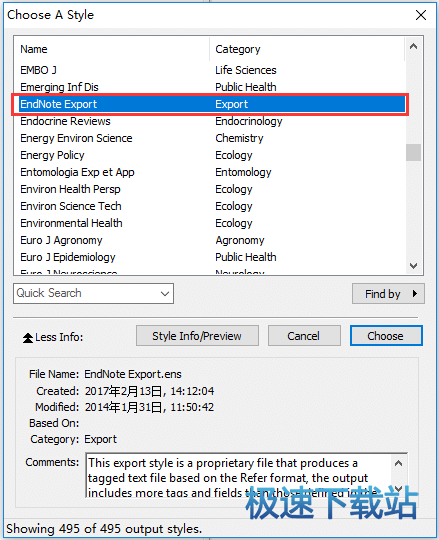Collapse details with Less Info arrow

(28, 338)
